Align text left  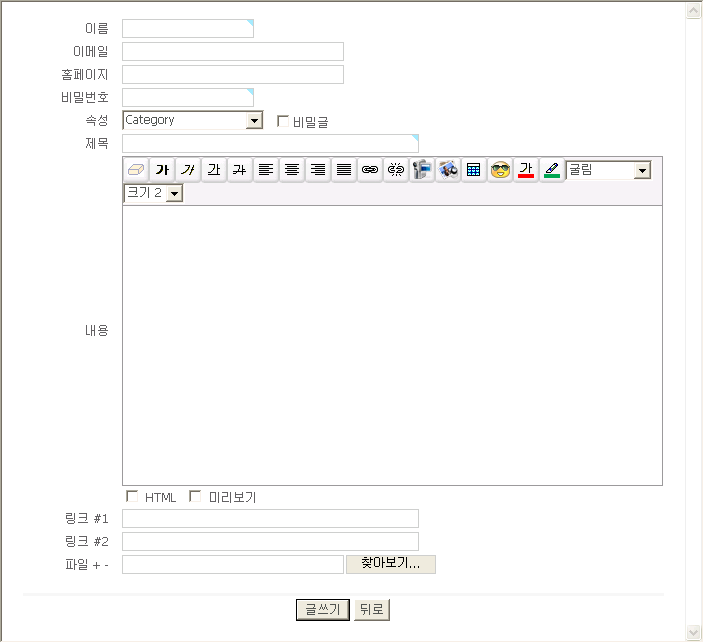tap(266, 170)
